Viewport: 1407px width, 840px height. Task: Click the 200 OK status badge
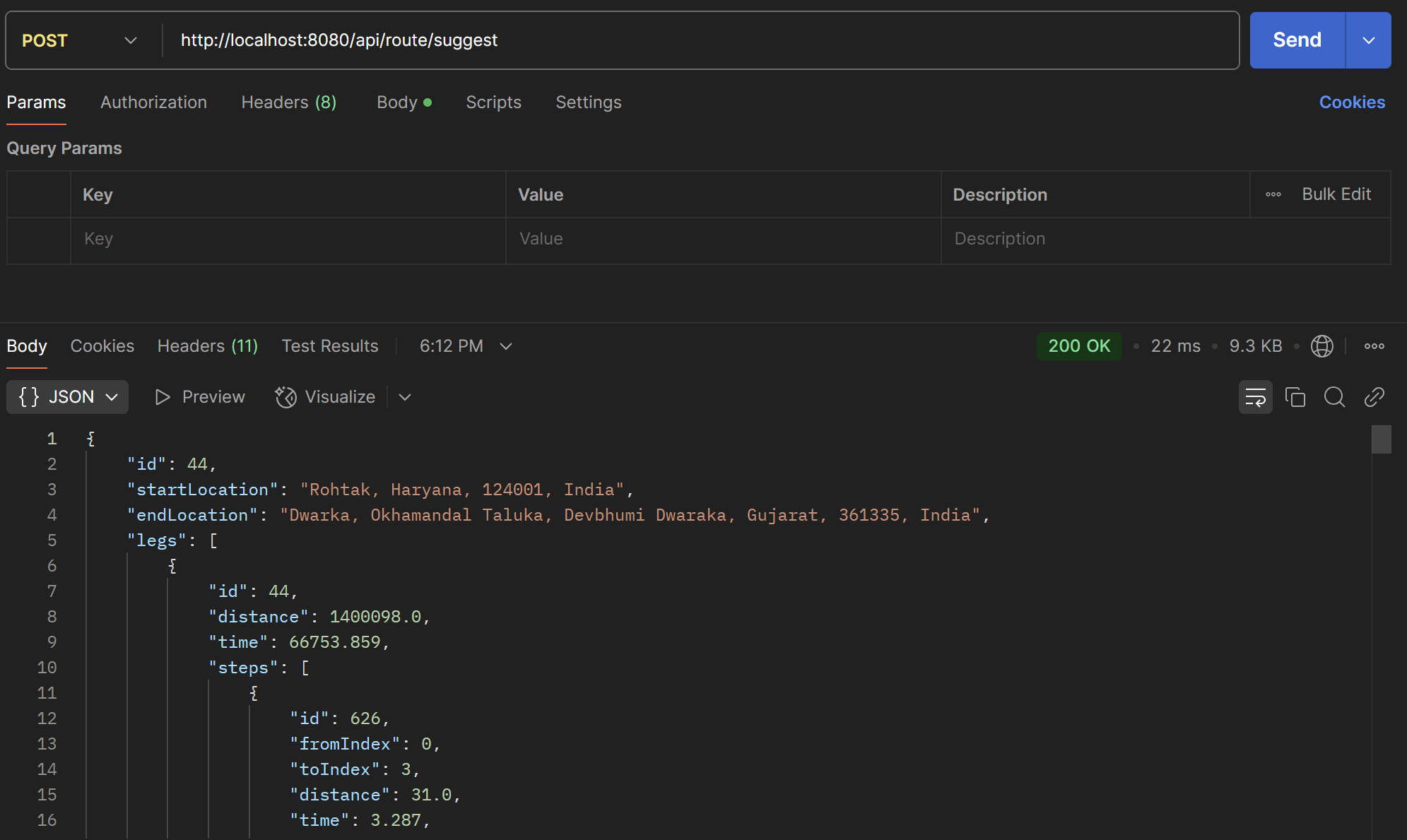[1079, 346]
